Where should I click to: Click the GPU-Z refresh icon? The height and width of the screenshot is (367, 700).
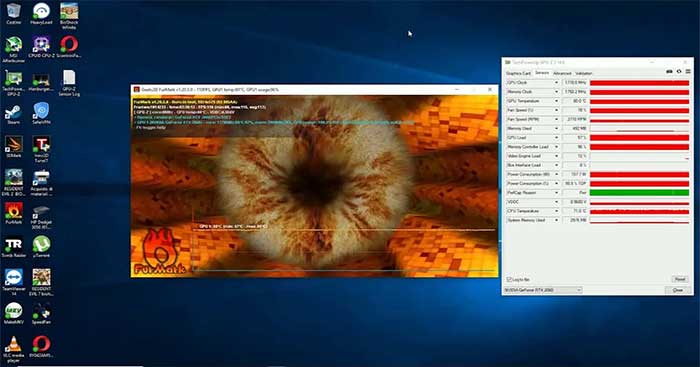point(679,71)
